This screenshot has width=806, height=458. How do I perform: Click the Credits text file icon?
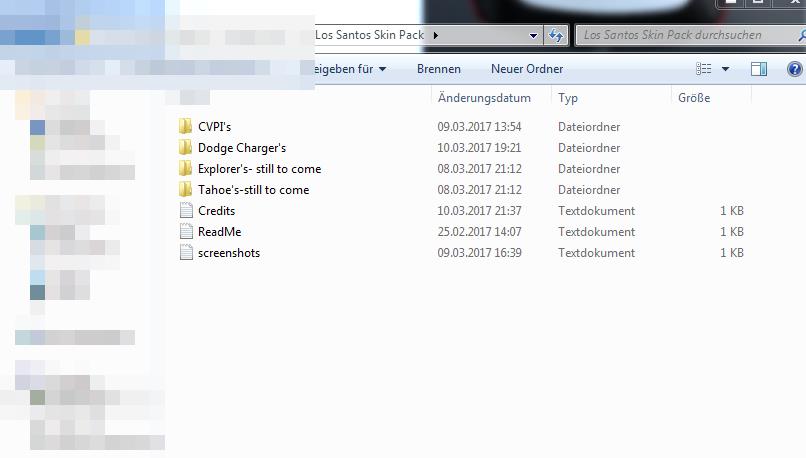tap(186, 211)
